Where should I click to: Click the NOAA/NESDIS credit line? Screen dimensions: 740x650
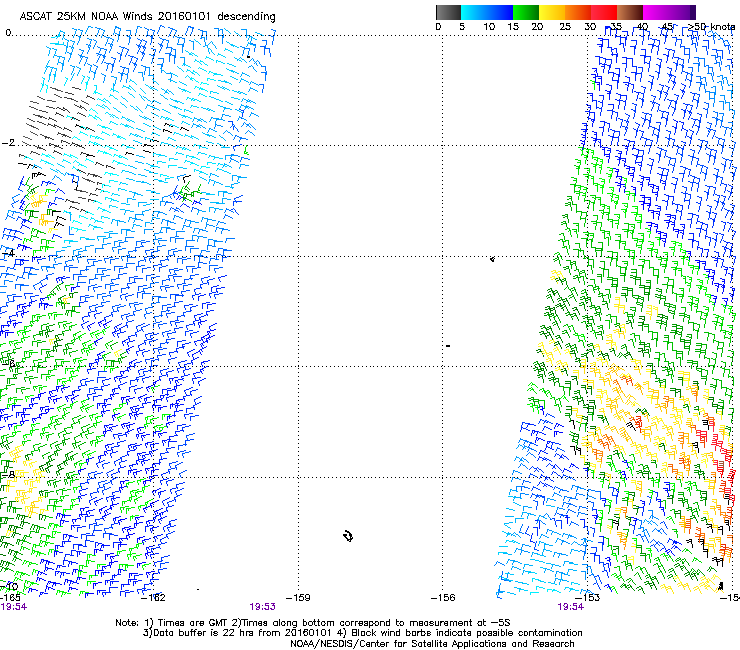pyautogui.click(x=432, y=644)
